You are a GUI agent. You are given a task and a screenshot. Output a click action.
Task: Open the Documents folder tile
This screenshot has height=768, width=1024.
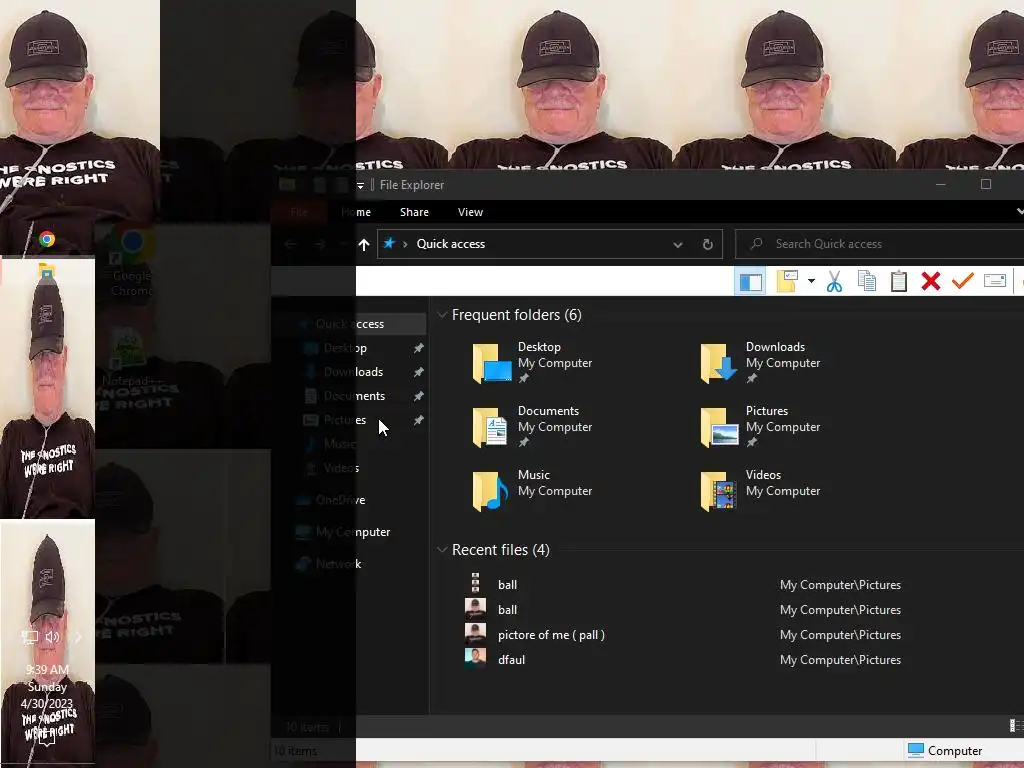(x=532, y=426)
